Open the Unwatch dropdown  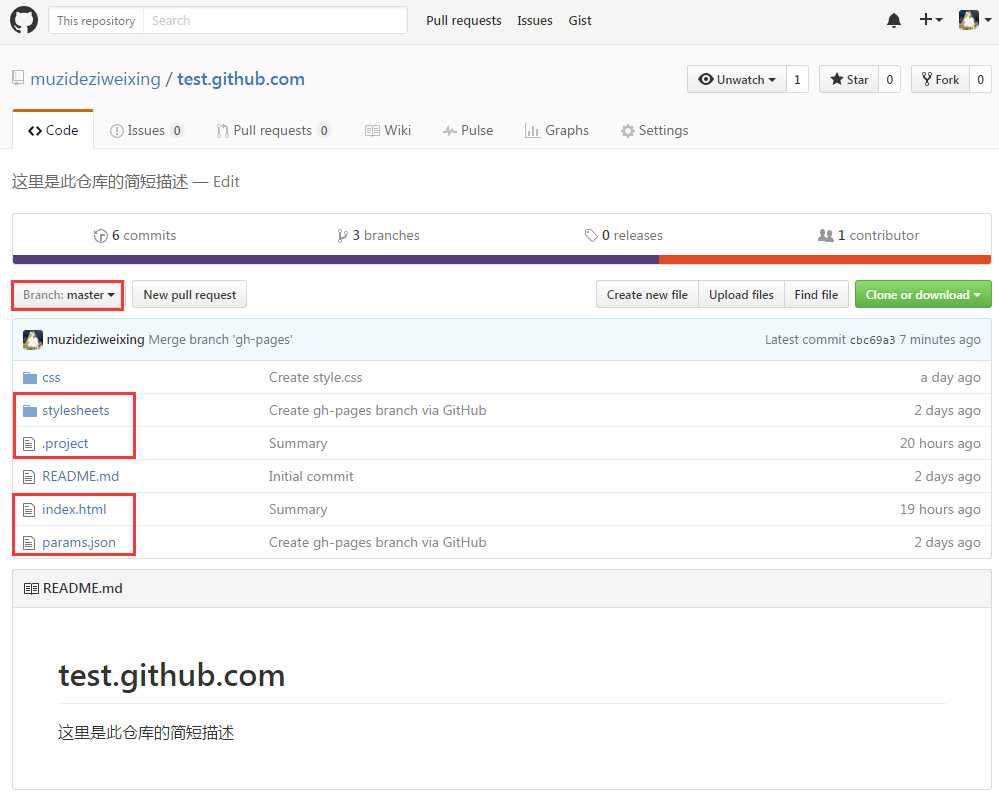[x=737, y=80]
